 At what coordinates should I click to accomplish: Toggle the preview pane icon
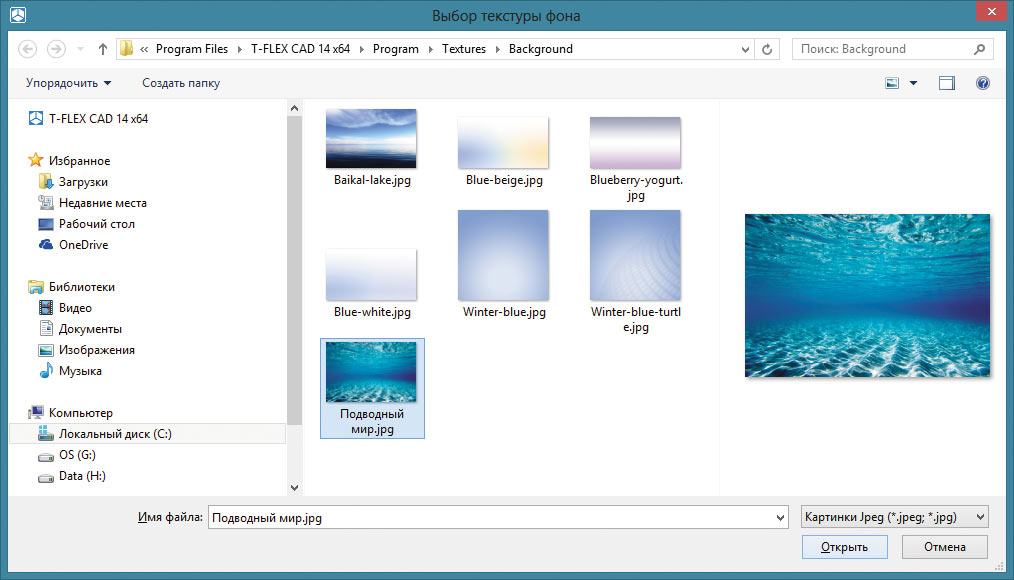tap(947, 83)
